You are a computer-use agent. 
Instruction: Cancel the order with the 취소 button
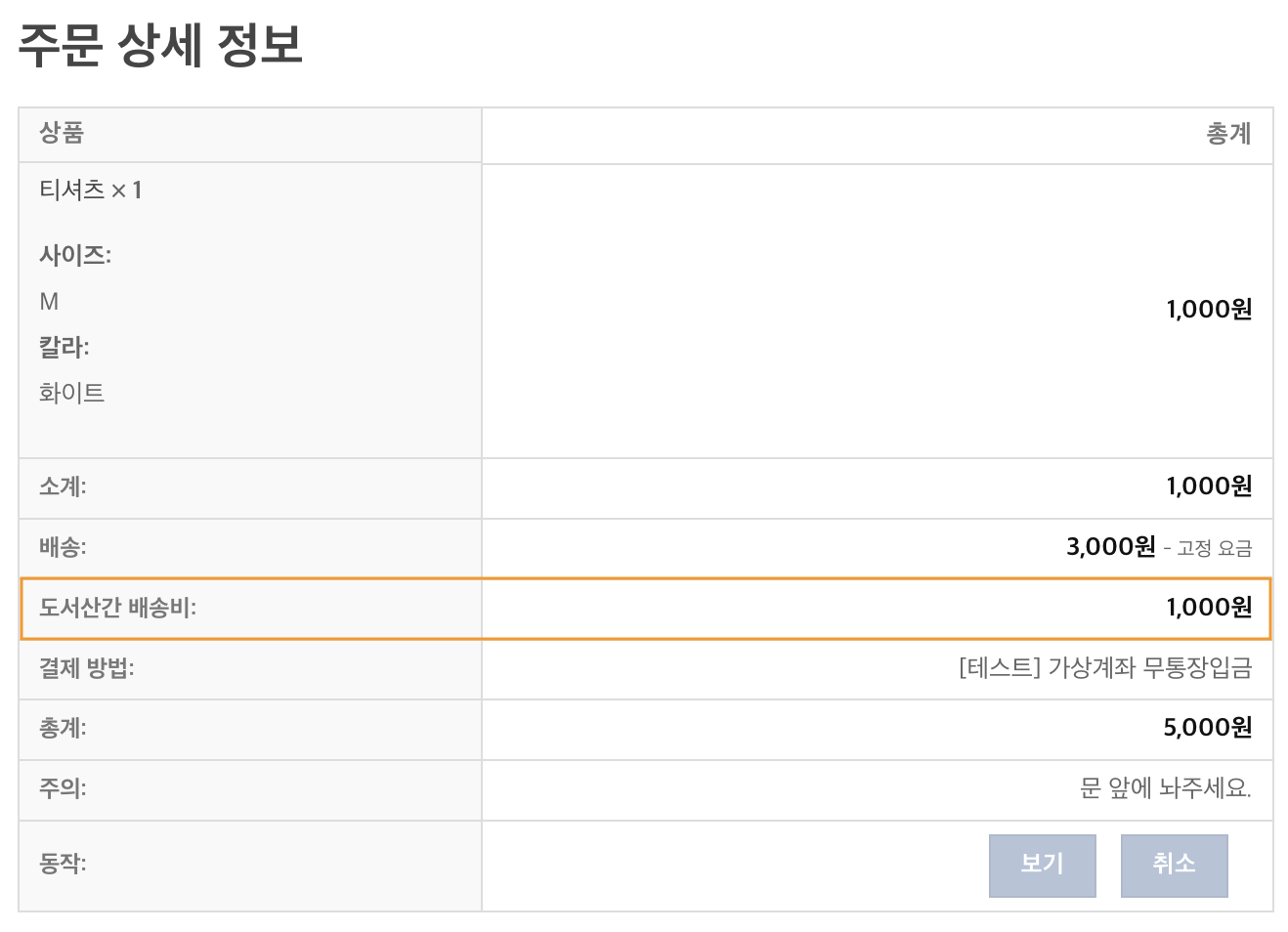tap(1174, 866)
